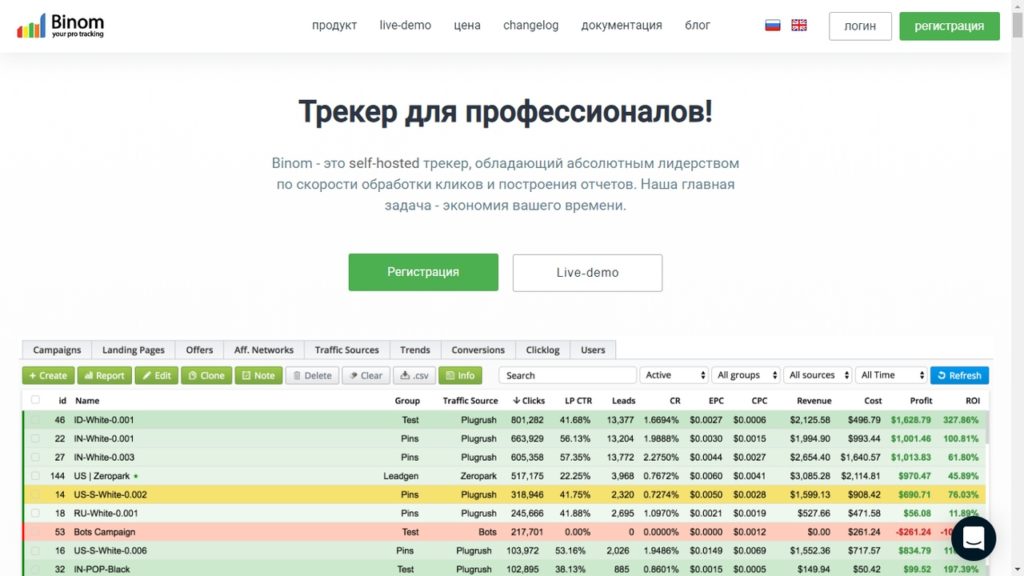Click the Delete button
The width and height of the screenshot is (1024, 576).
pyautogui.click(x=312, y=376)
